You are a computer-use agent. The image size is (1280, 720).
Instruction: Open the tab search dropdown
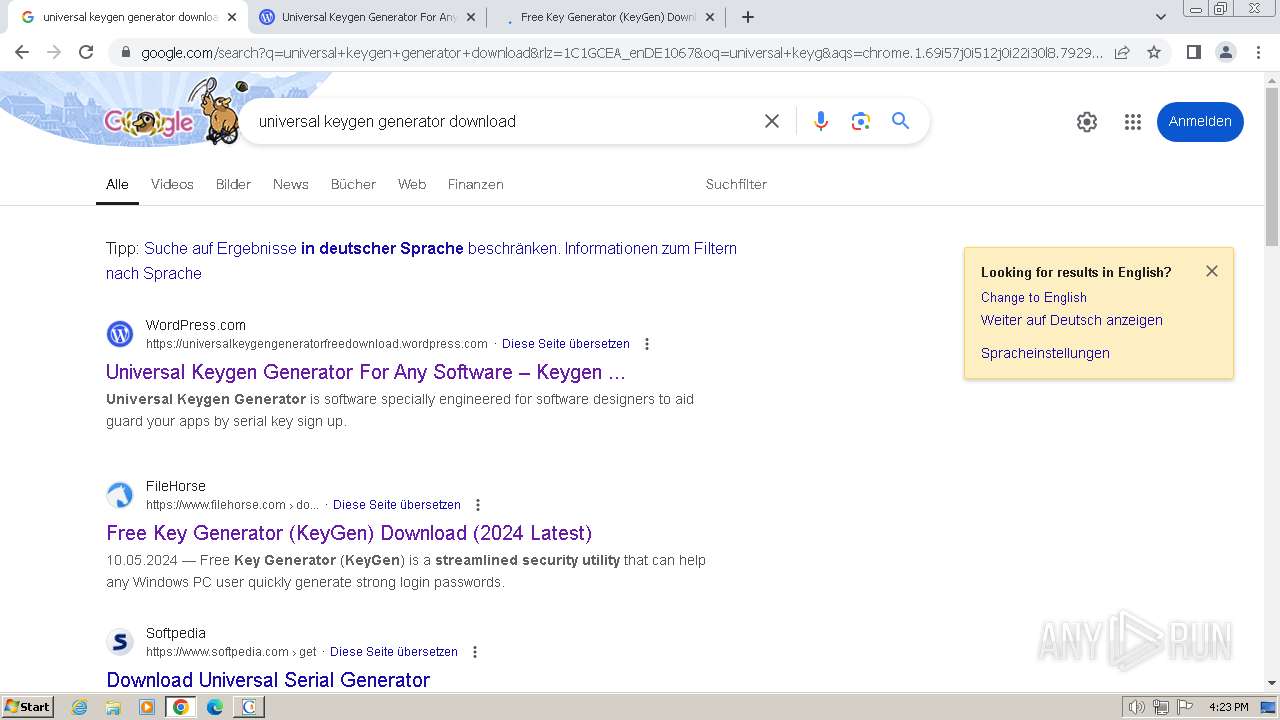click(x=1161, y=17)
